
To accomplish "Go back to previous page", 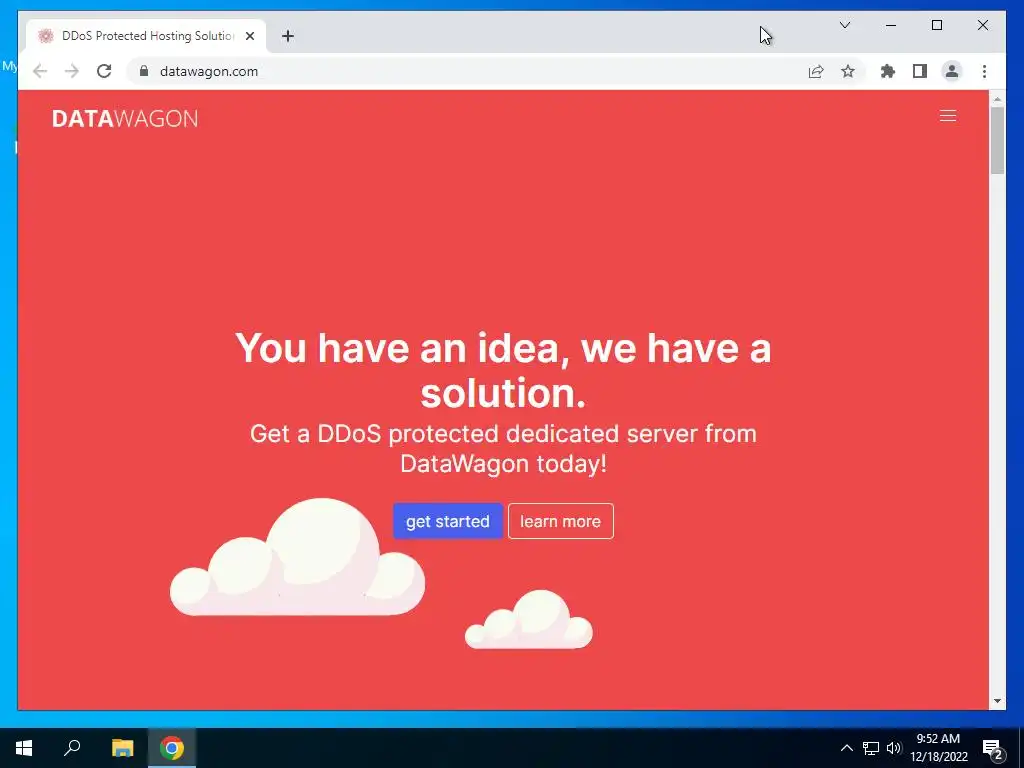I will pos(40,71).
